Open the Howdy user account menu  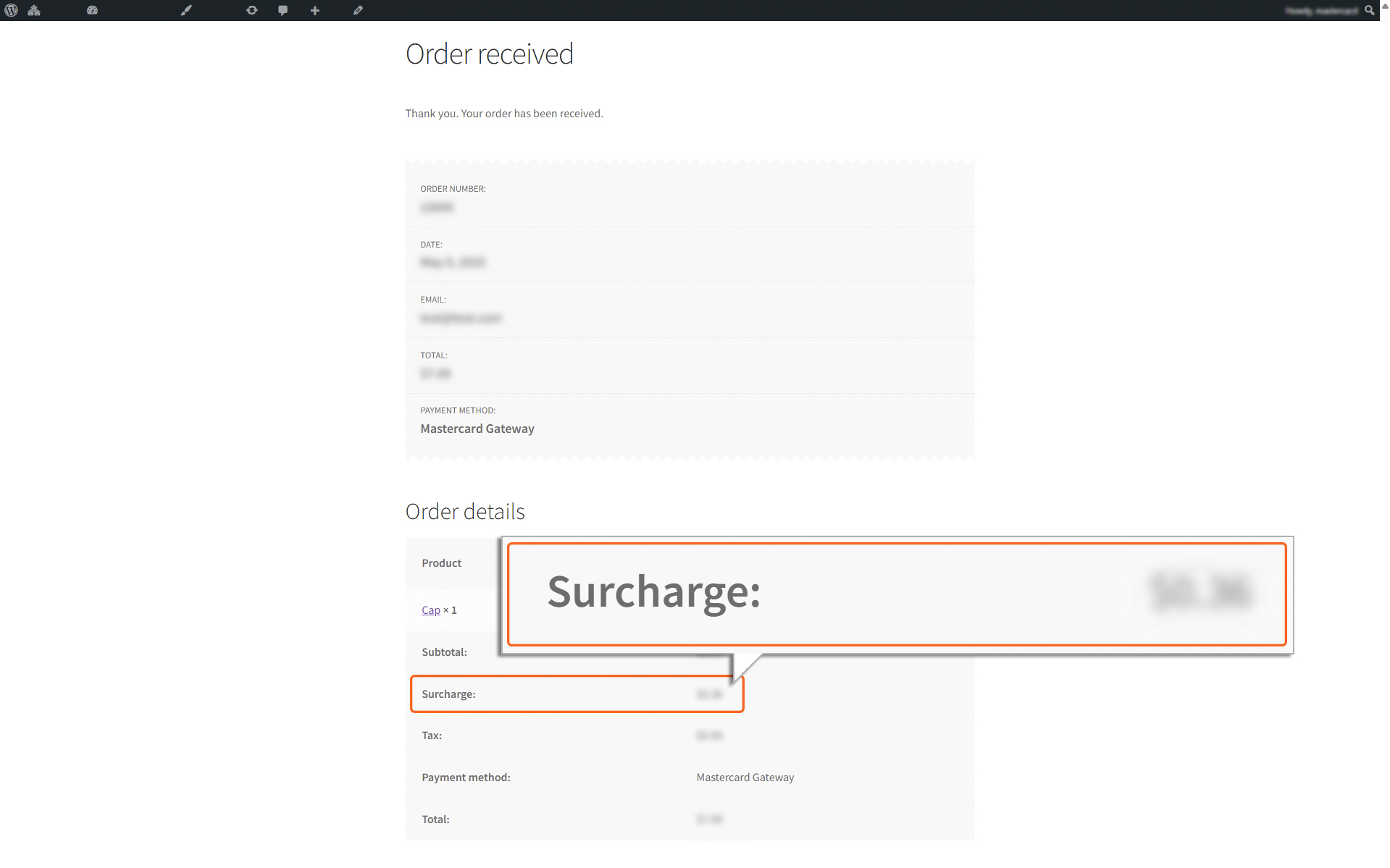coord(1320,10)
